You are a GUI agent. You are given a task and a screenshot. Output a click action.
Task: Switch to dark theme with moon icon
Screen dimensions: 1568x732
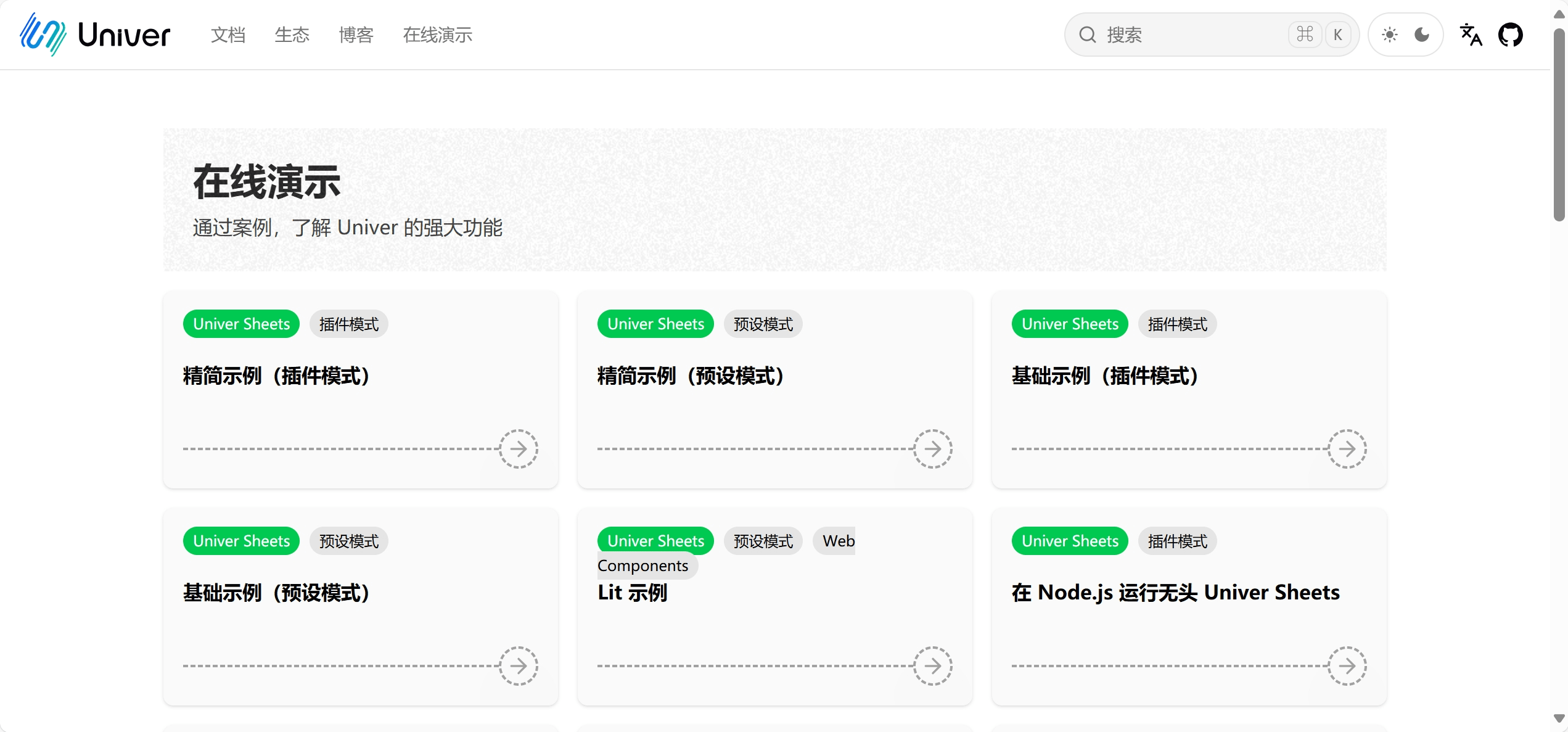point(1422,35)
